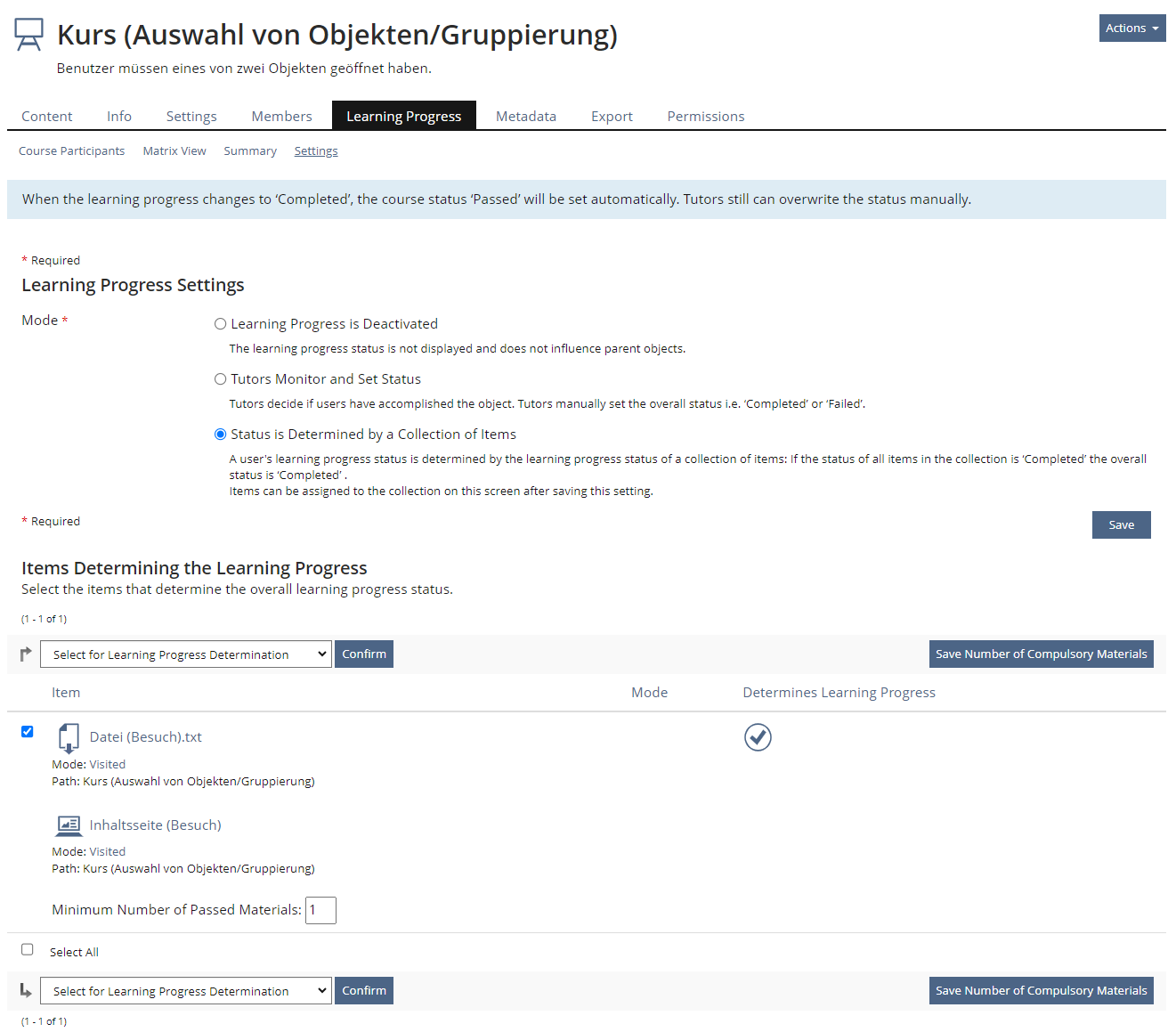Focus the Minimum Number of Passed Materials field
Viewport: 1176px width, 1032px height.
click(320, 910)
